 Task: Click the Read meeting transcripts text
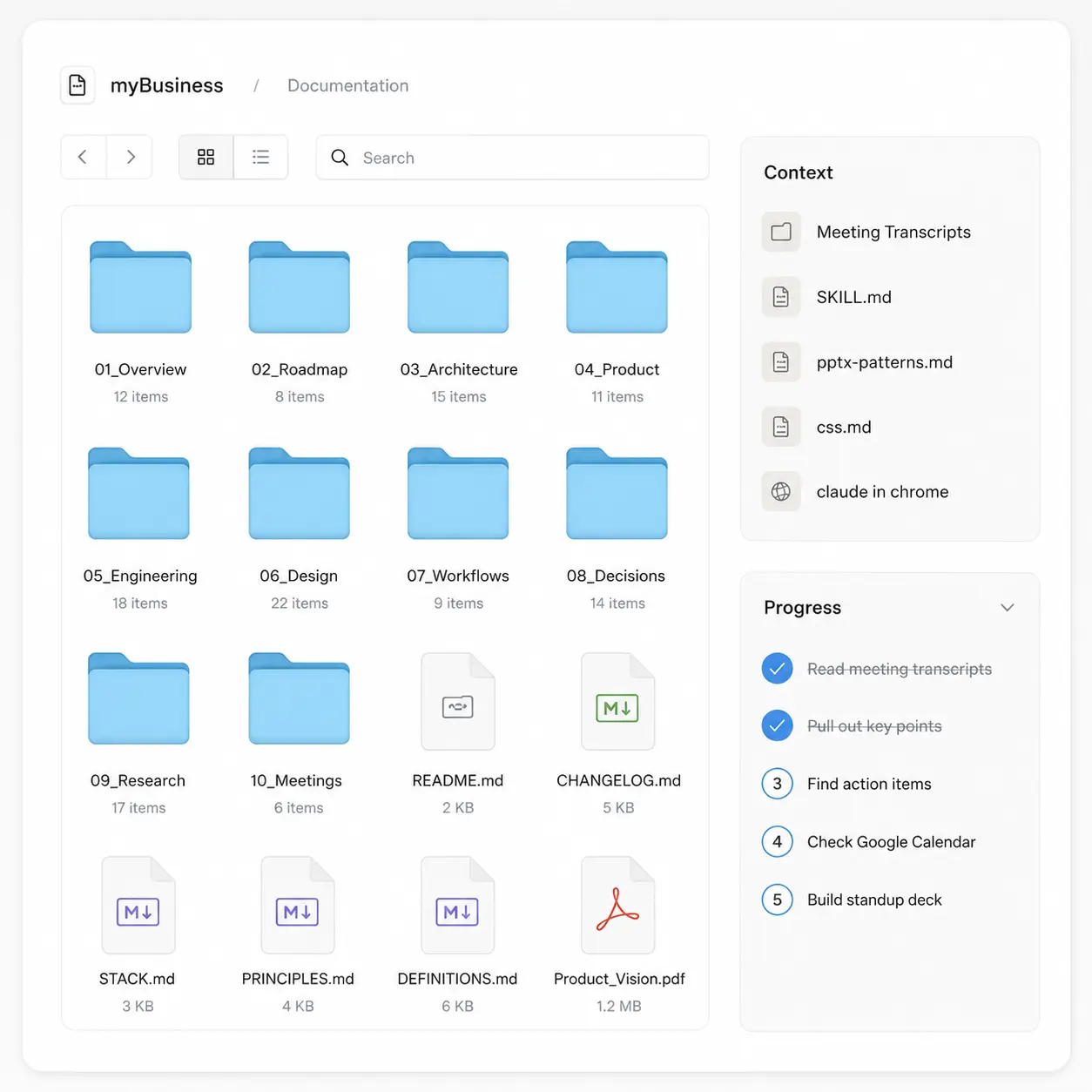[900, 669]
